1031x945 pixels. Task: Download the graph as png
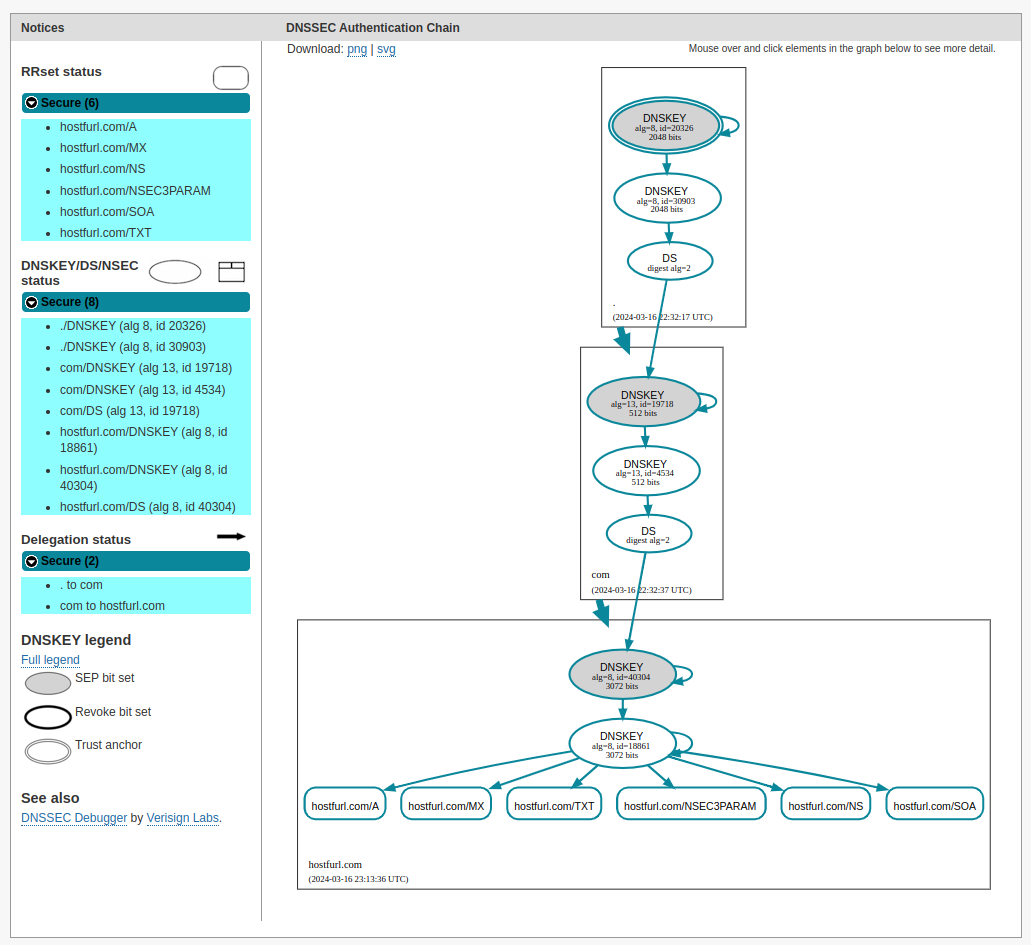(x=357, y=49)
